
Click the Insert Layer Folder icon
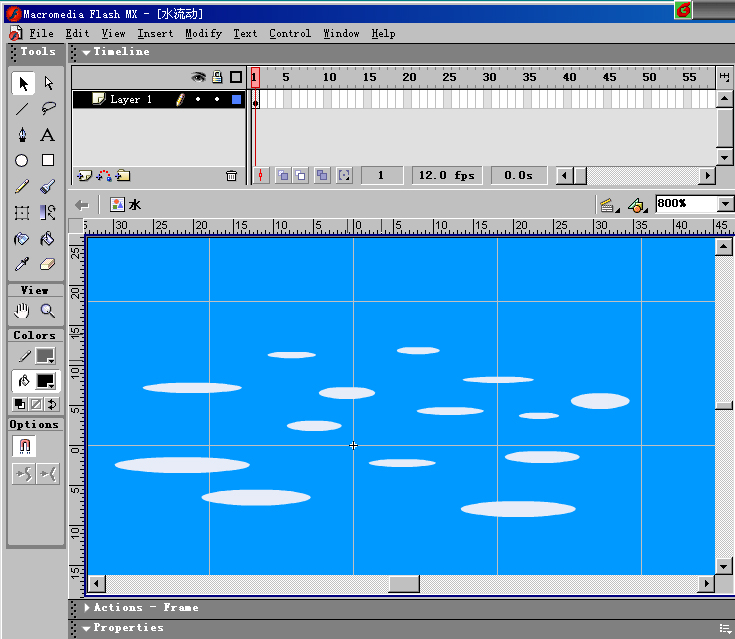(x=123, y=176)
